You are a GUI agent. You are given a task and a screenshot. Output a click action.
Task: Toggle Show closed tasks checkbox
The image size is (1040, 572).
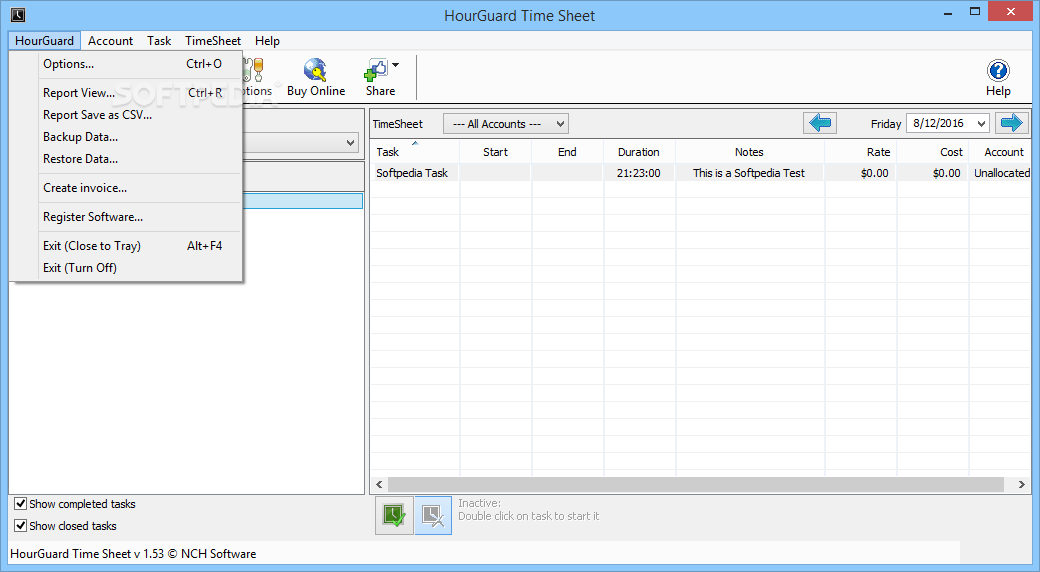21,526
